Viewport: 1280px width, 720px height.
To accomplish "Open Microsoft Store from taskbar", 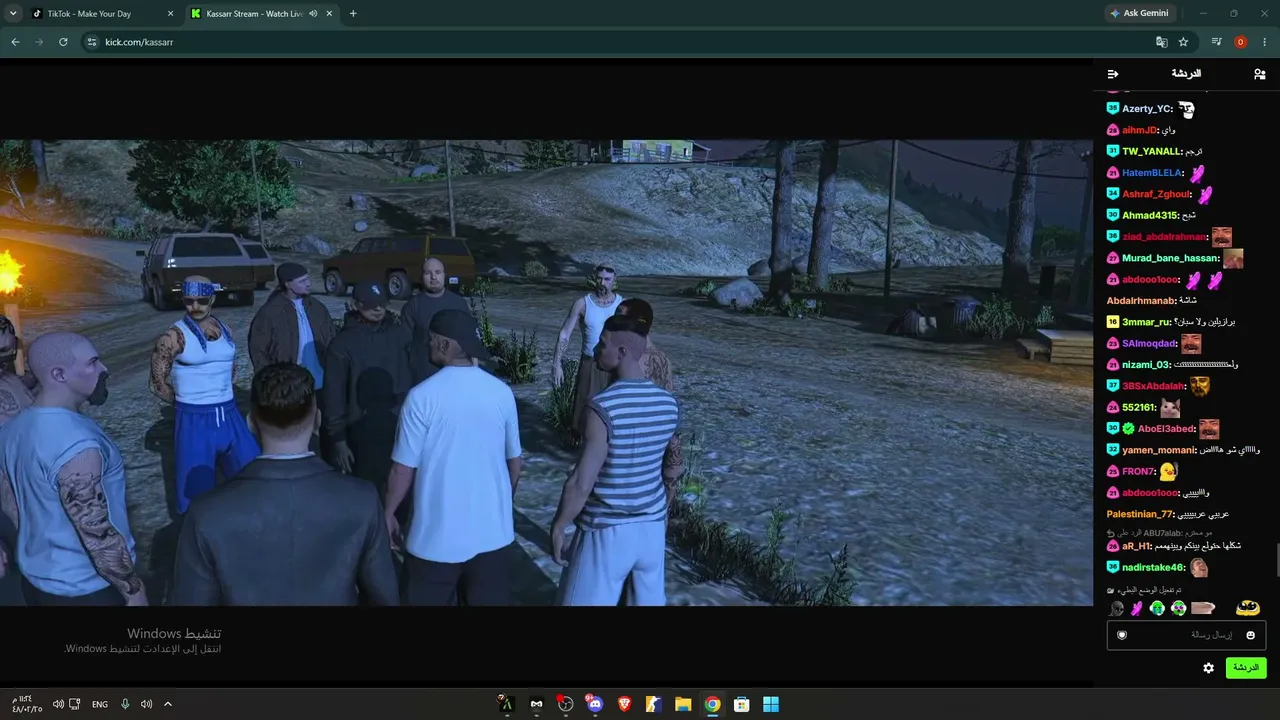I will click(x=742, y=704).
